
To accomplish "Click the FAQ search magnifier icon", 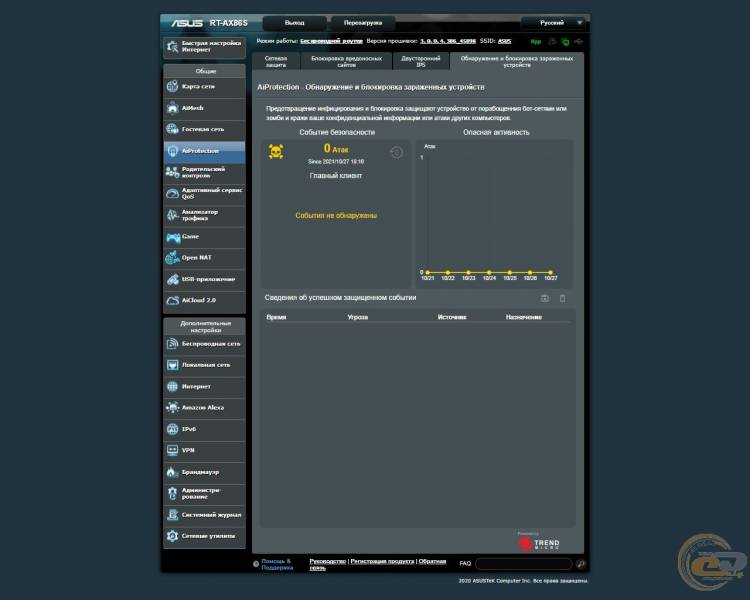I will click(x=581, y=564).
